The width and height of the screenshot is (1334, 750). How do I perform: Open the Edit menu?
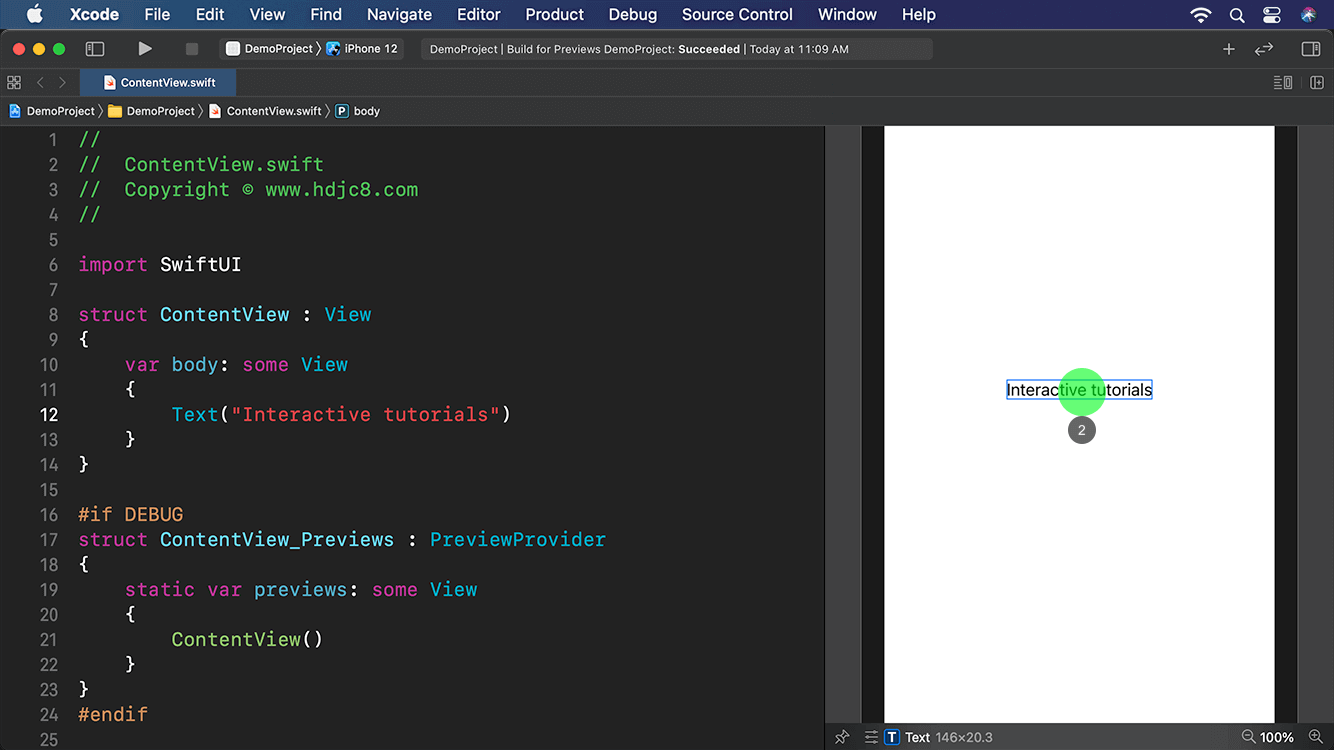coord(210,14)
